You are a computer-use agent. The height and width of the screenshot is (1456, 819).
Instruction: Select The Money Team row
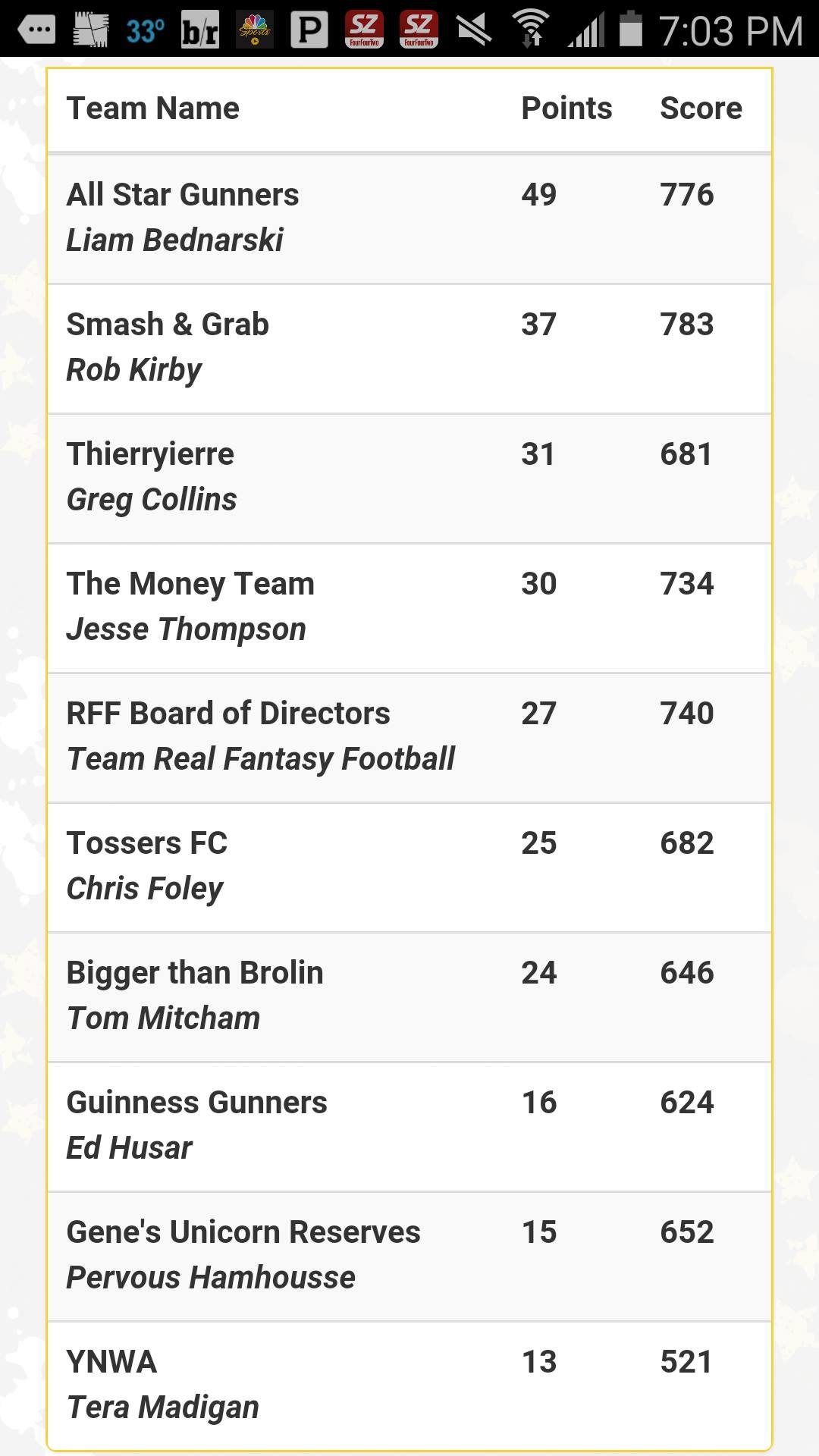[409, 608]
